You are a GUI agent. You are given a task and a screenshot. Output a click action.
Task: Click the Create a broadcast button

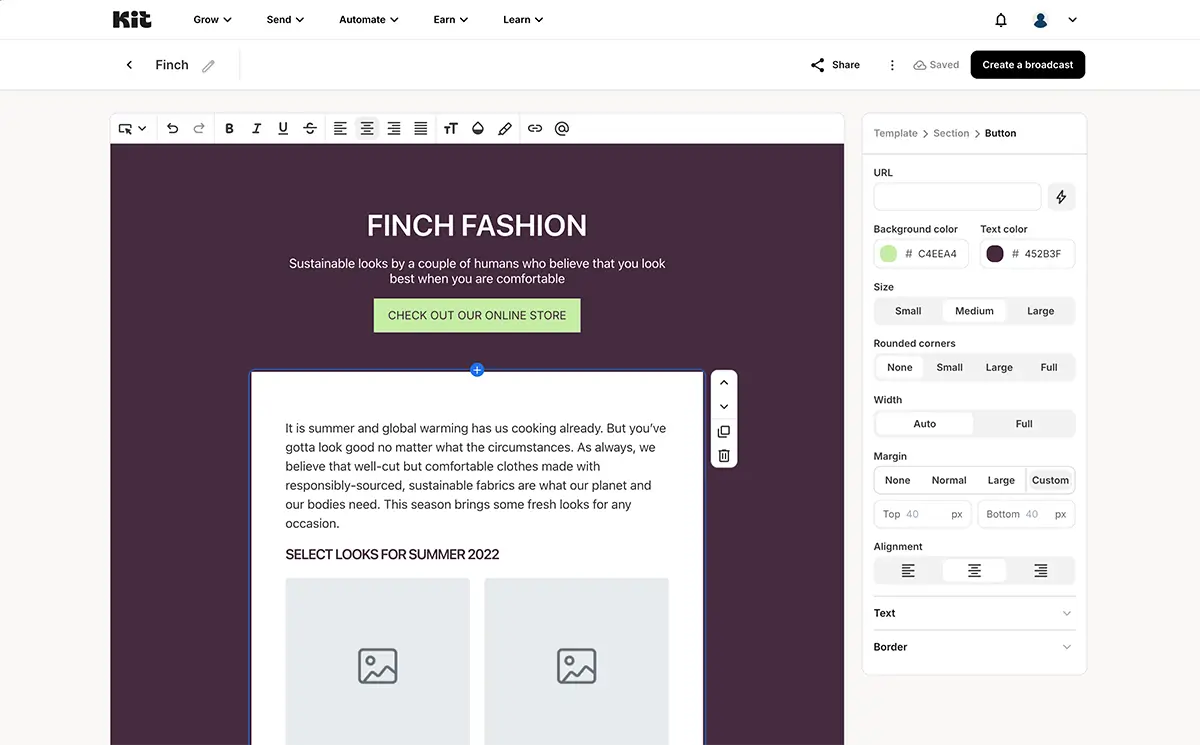1027,64
